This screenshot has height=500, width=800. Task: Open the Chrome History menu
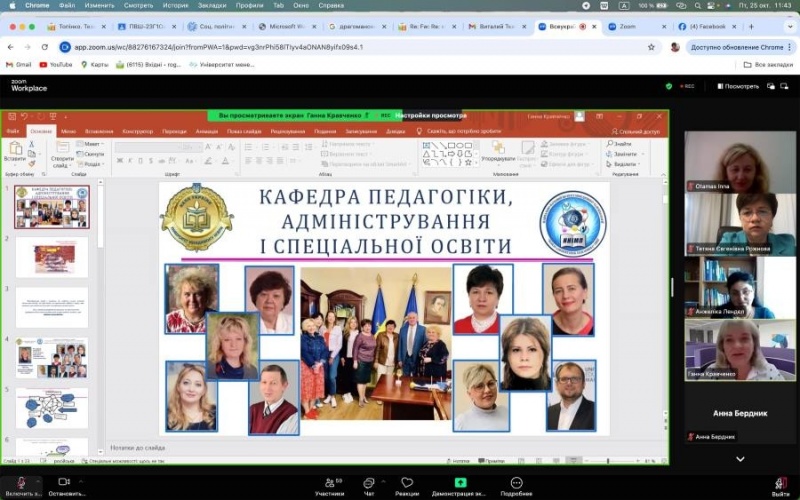pyautogui.click(x=175, y=5)
